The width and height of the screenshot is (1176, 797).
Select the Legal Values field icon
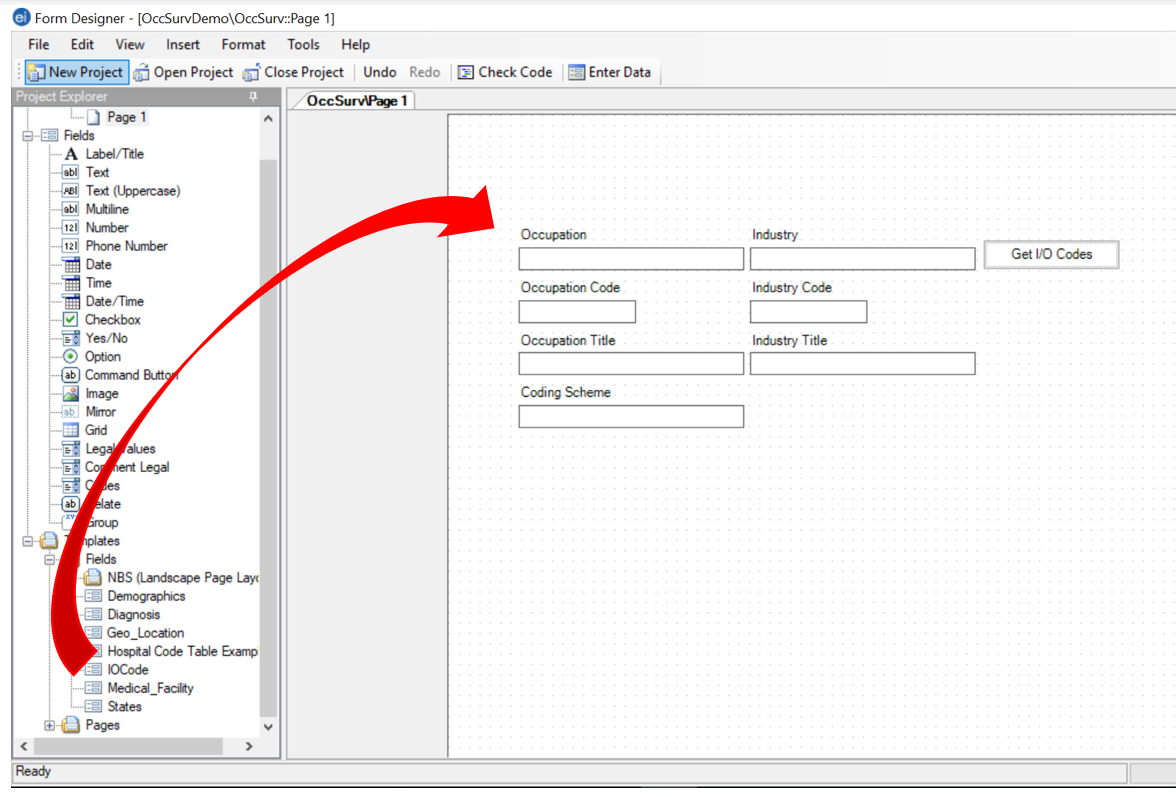pos(71,448)
